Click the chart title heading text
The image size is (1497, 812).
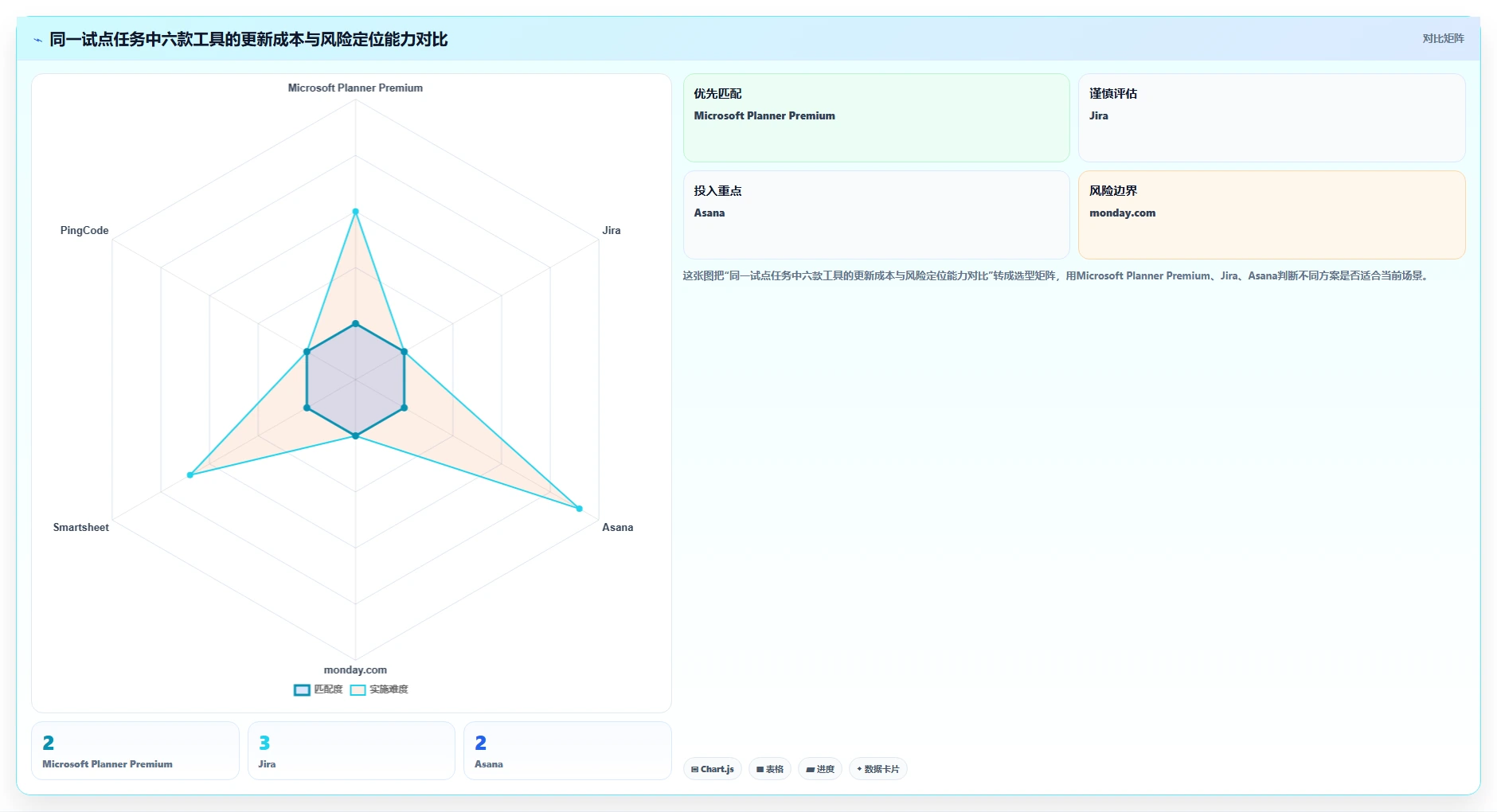[248, 39]
